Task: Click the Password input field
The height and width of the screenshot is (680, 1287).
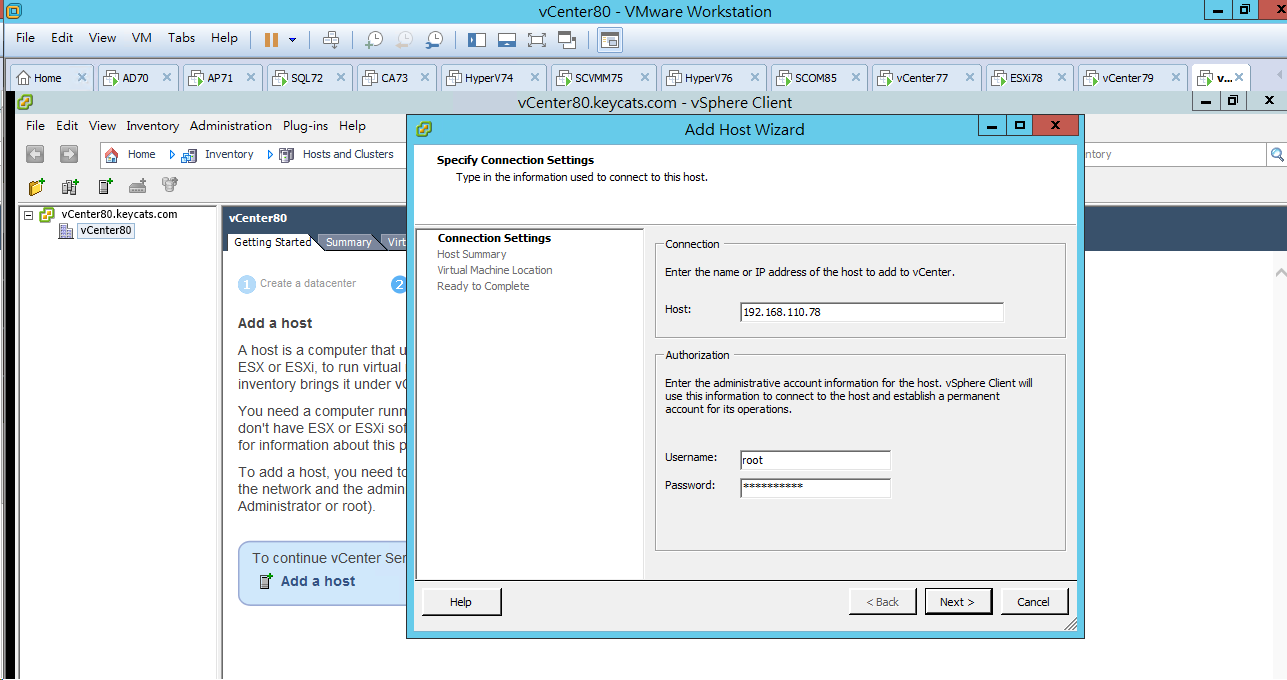Action: pos(815,488)
